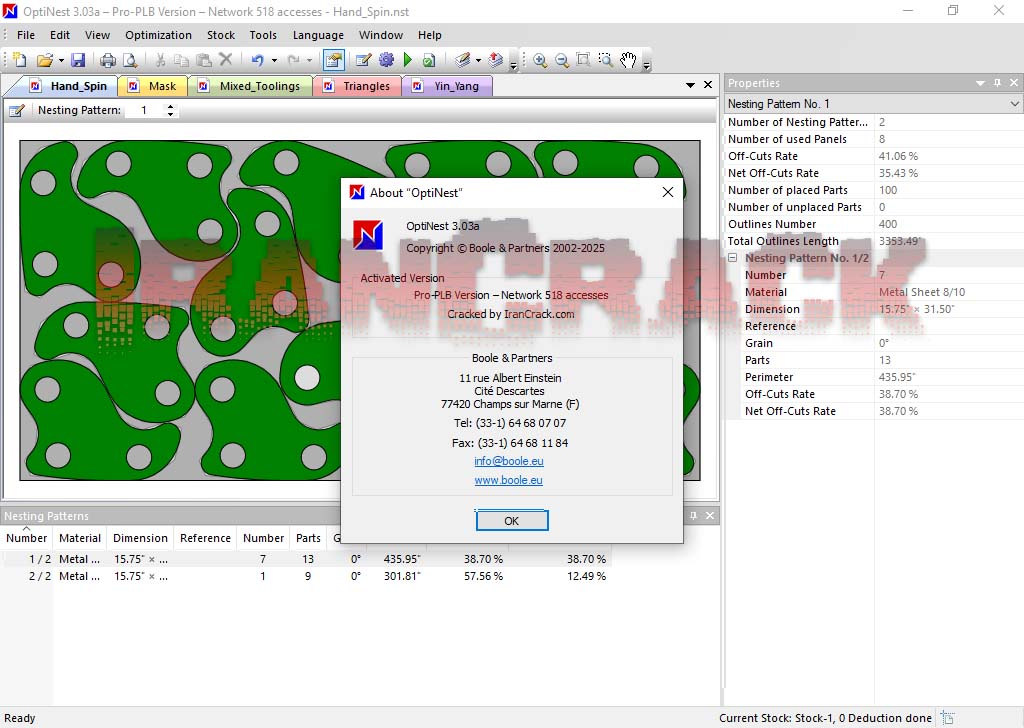Open the document tab list dropdown arrow
The height and width of the screenshot is (728, 1024).
[x=690, y=86]
